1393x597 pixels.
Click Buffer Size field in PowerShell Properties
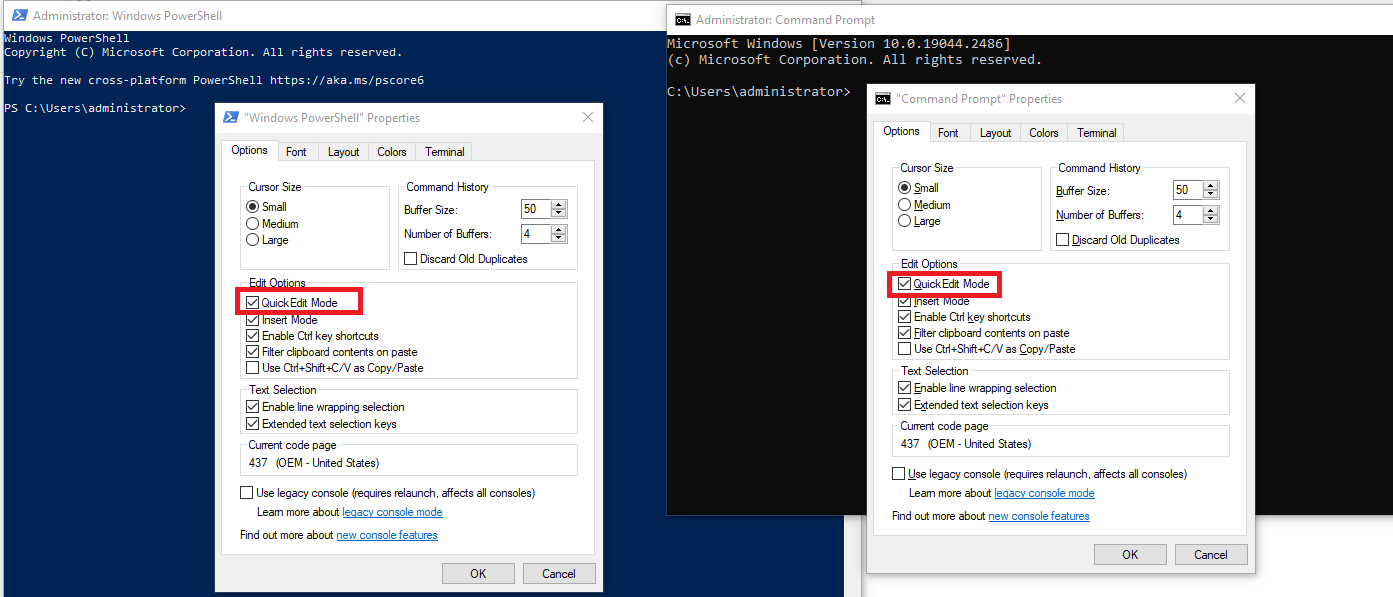(x=535, y=209)
